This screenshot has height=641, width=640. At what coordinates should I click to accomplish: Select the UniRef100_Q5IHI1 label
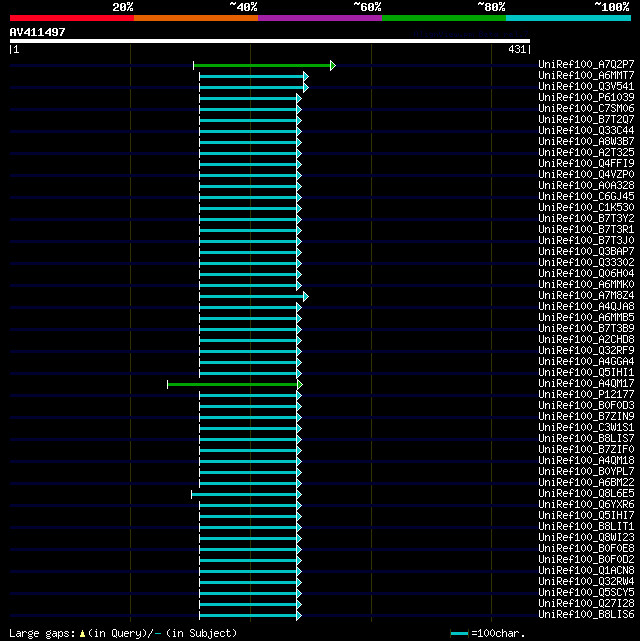586,372
